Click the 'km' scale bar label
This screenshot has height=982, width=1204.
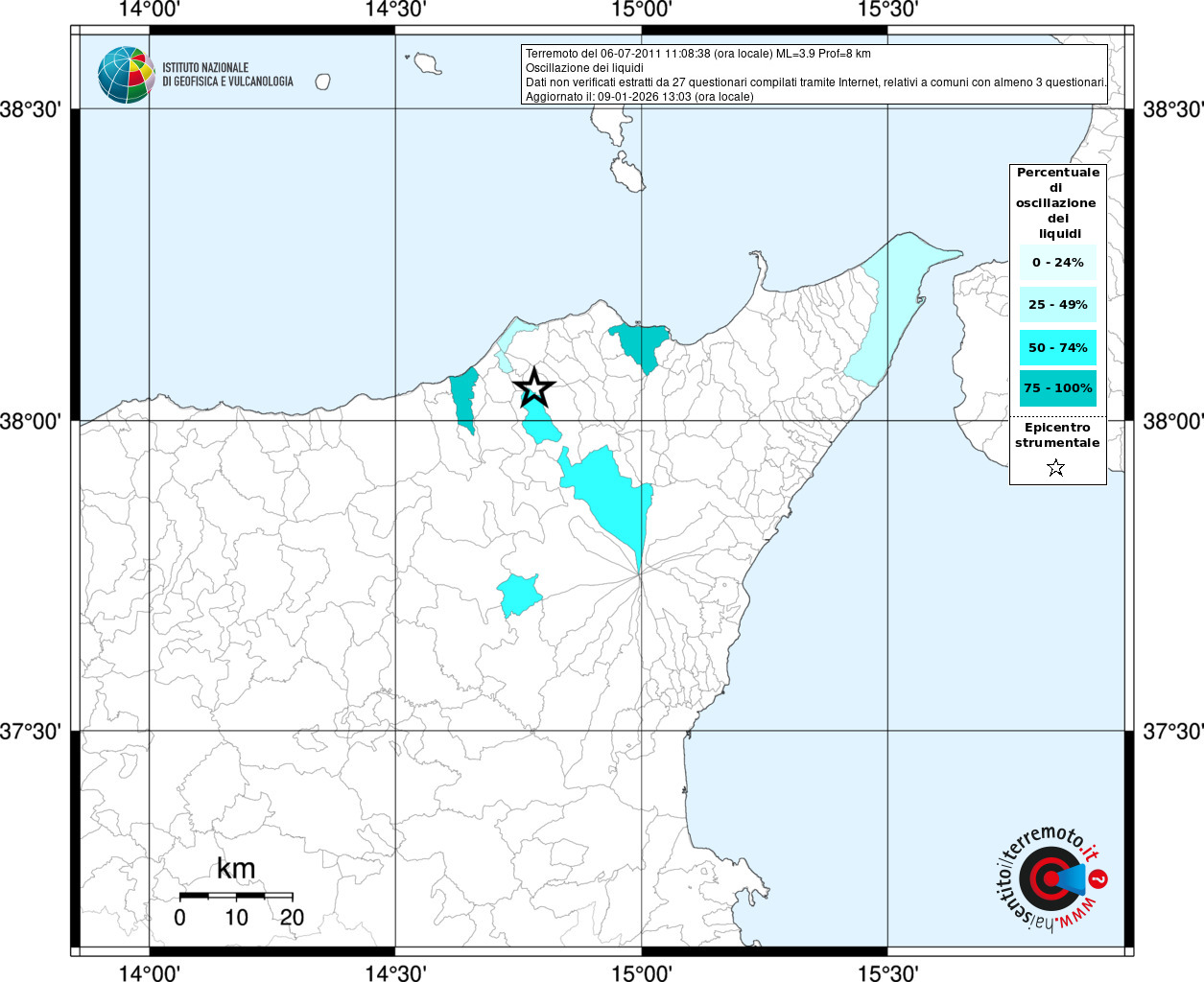tap(236, 869)
